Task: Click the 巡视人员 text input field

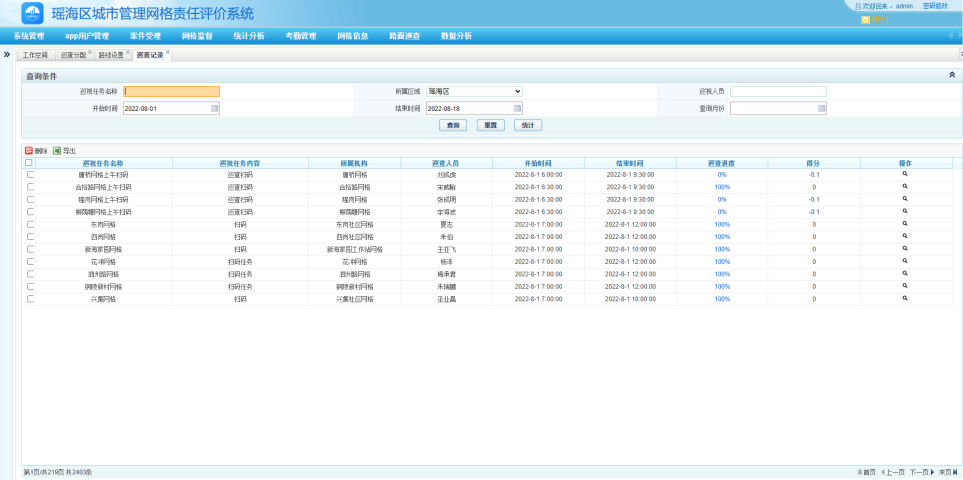Action: click(x=778, y=91)
